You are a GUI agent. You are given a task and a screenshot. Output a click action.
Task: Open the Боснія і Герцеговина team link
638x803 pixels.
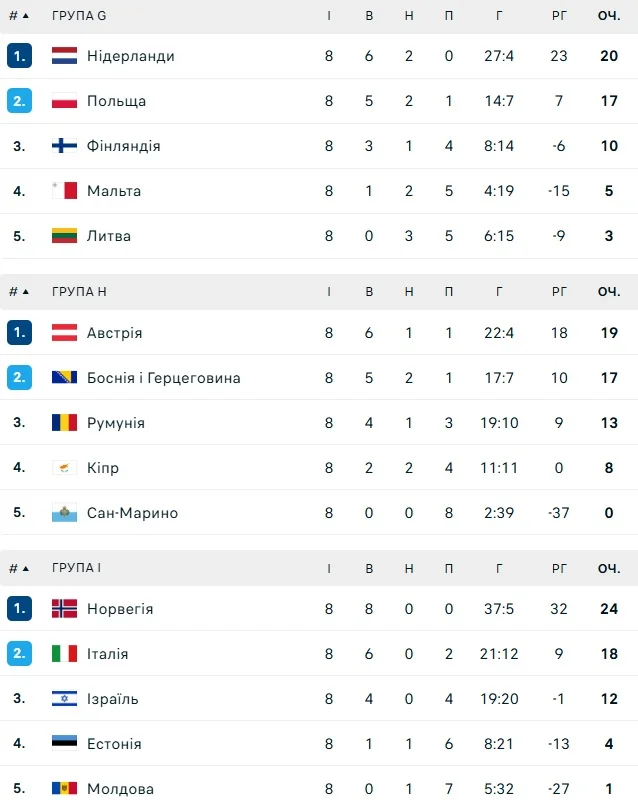click(163, 378)
